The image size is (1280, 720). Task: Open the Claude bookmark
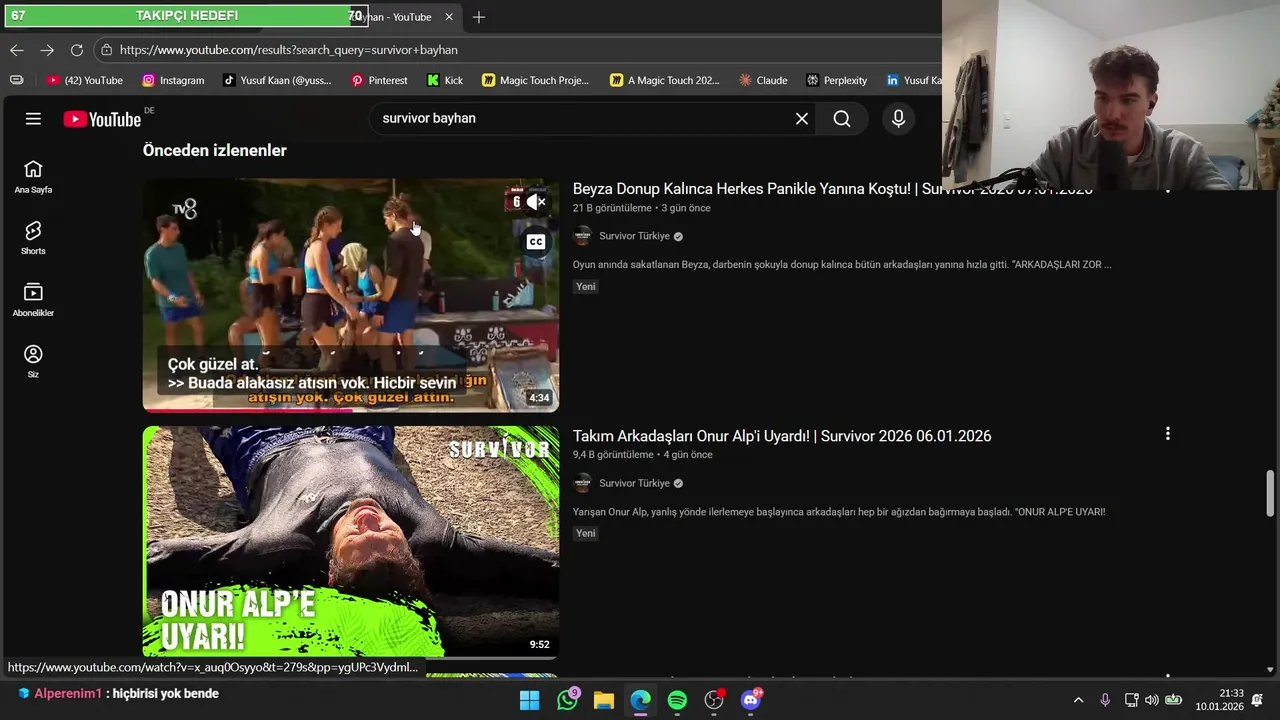tap(763, 80)
